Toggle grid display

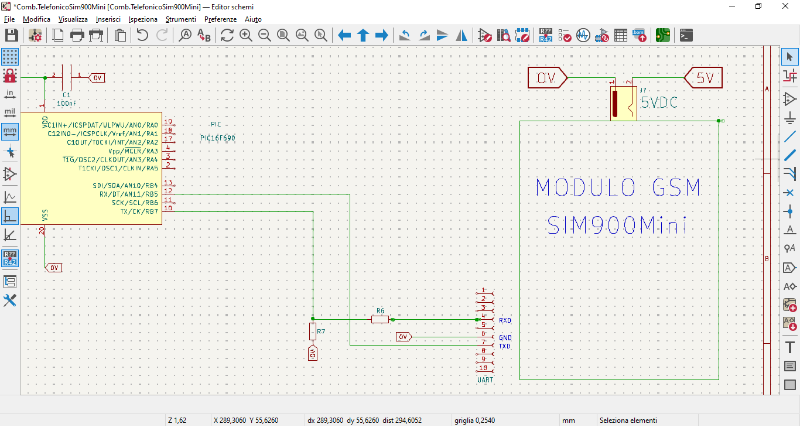(10, 57)
